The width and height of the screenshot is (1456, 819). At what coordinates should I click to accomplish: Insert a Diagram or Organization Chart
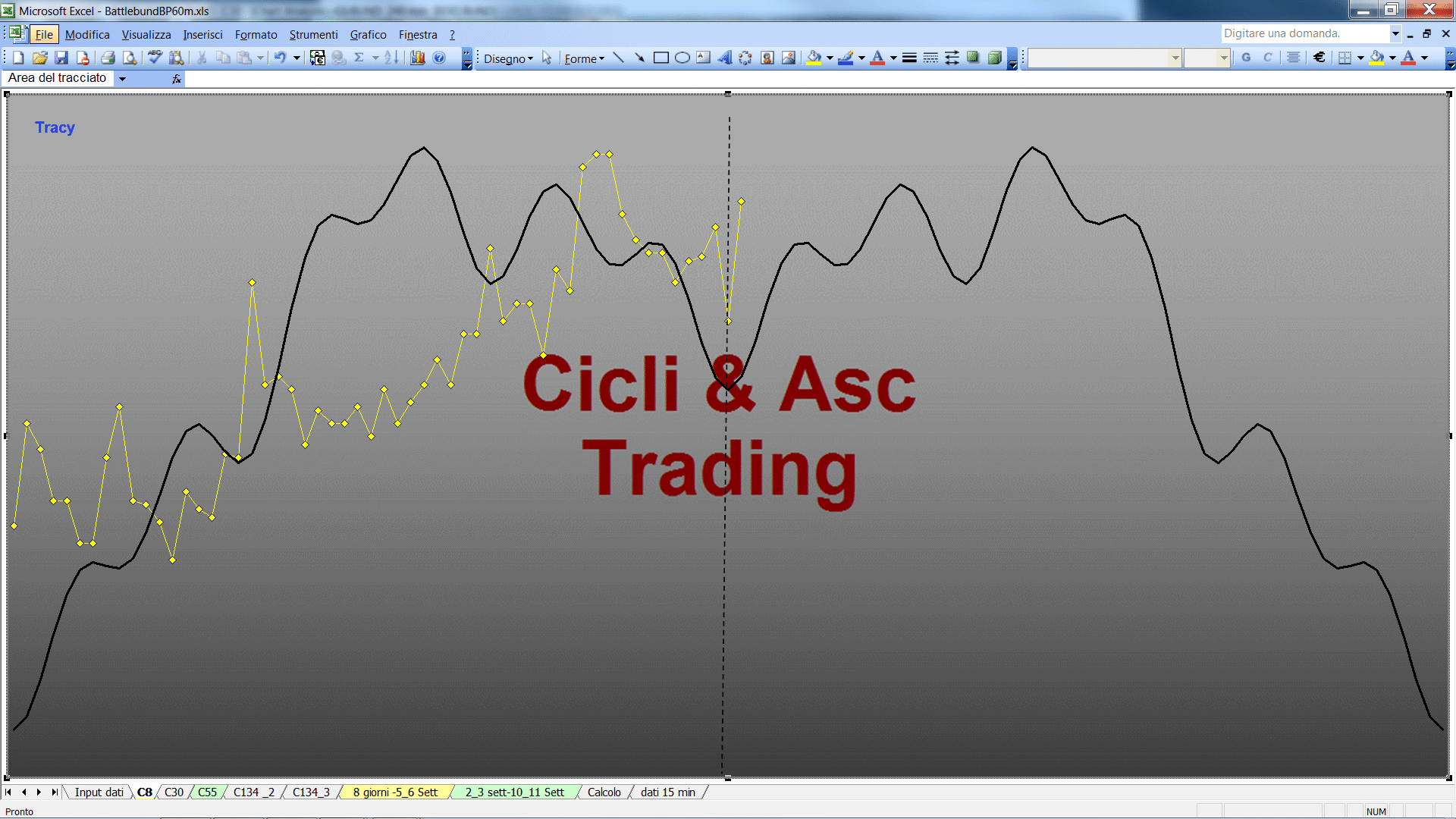tap(746, 58)
